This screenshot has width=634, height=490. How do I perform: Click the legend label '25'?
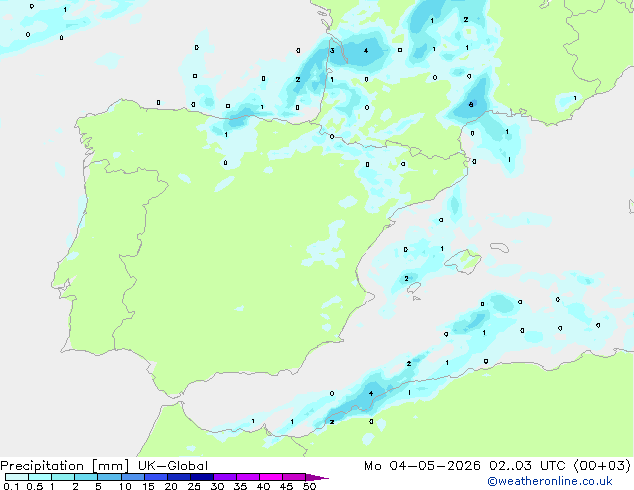click(x=194, y=486)
